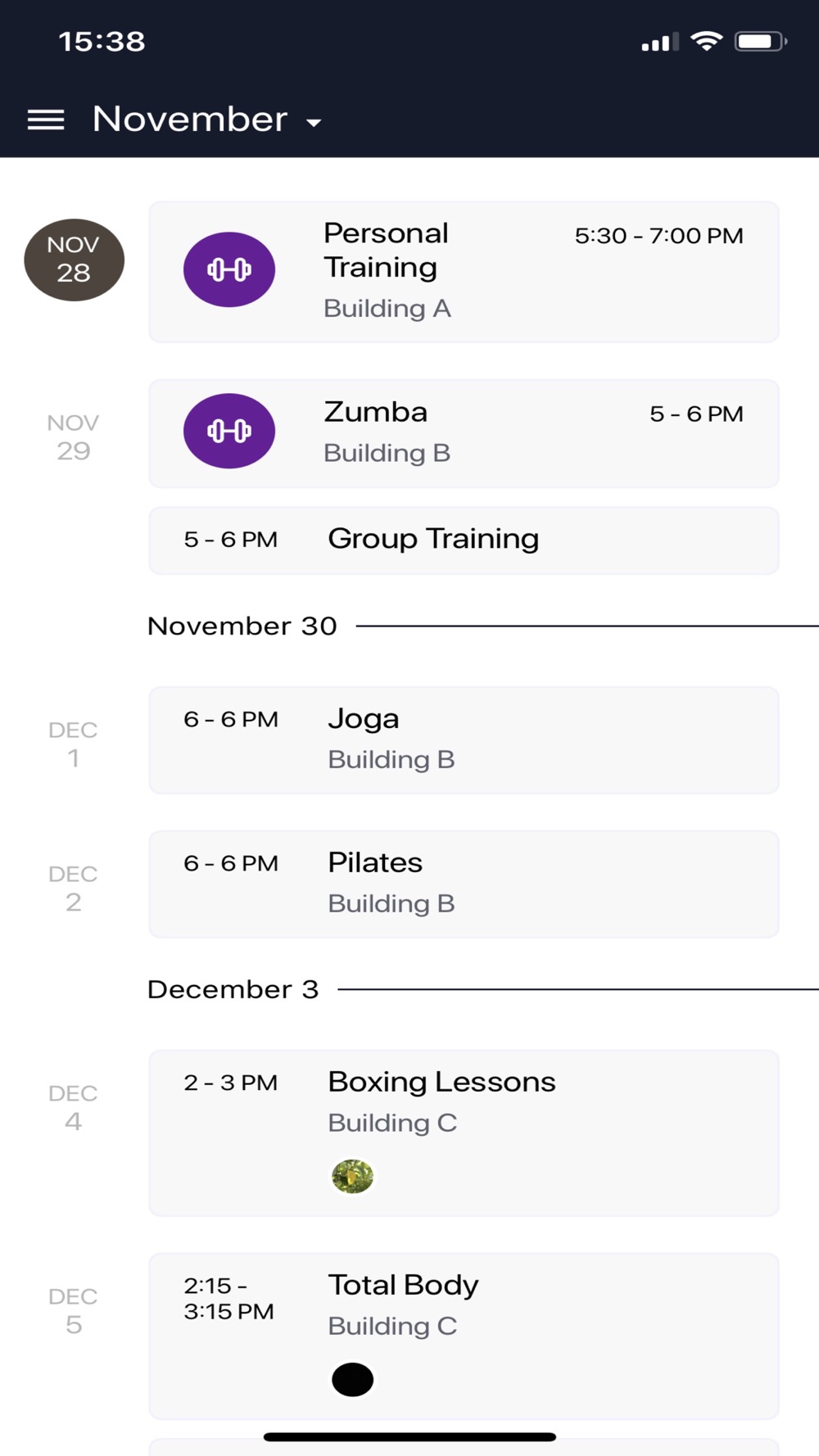The height and width of the screenshot is (1456, 819).
Task: Select the Nov 29 date label
Action: (73, 436)
